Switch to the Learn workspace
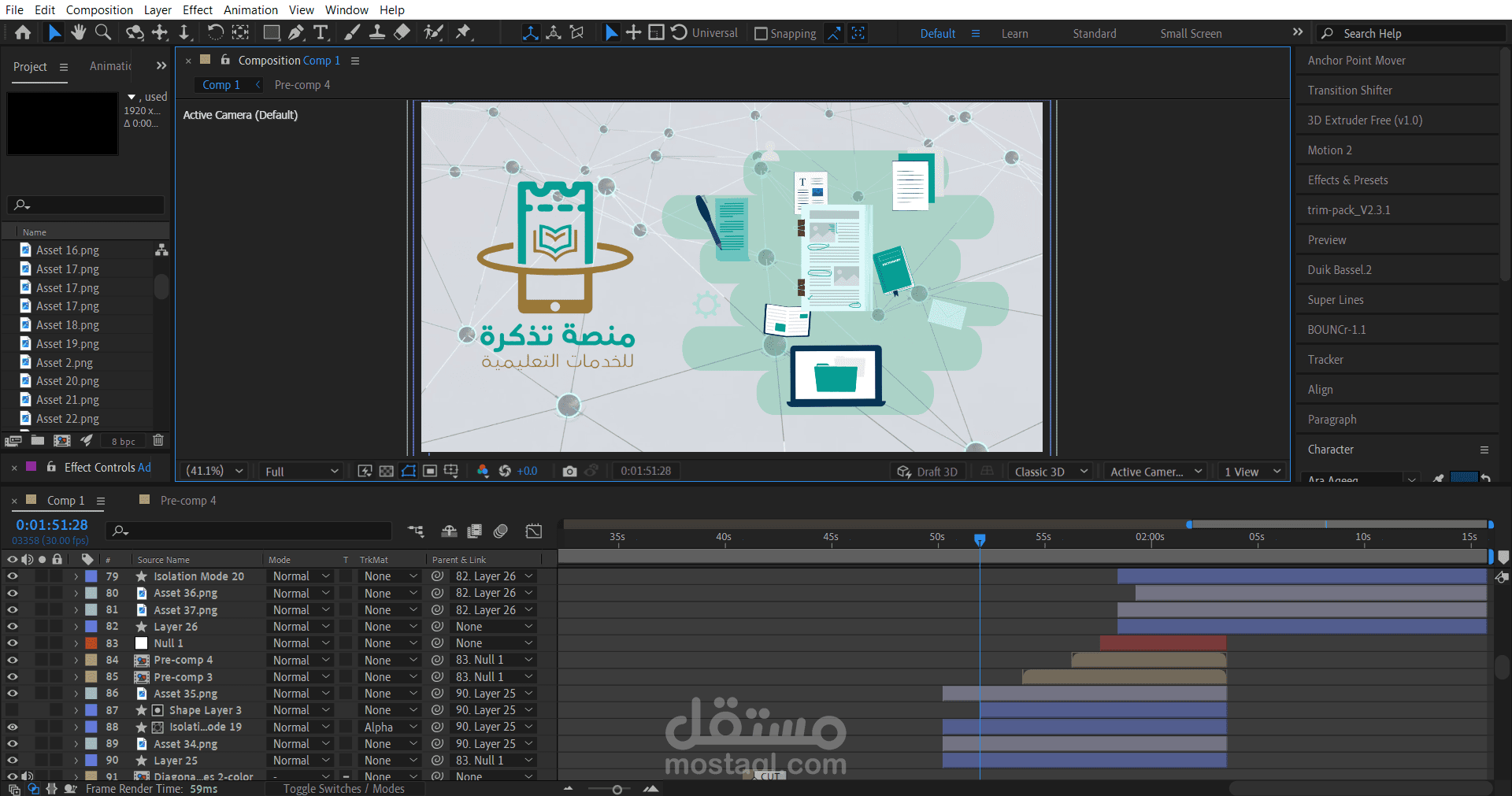 pyautogui.click(x=1014, y=34)
